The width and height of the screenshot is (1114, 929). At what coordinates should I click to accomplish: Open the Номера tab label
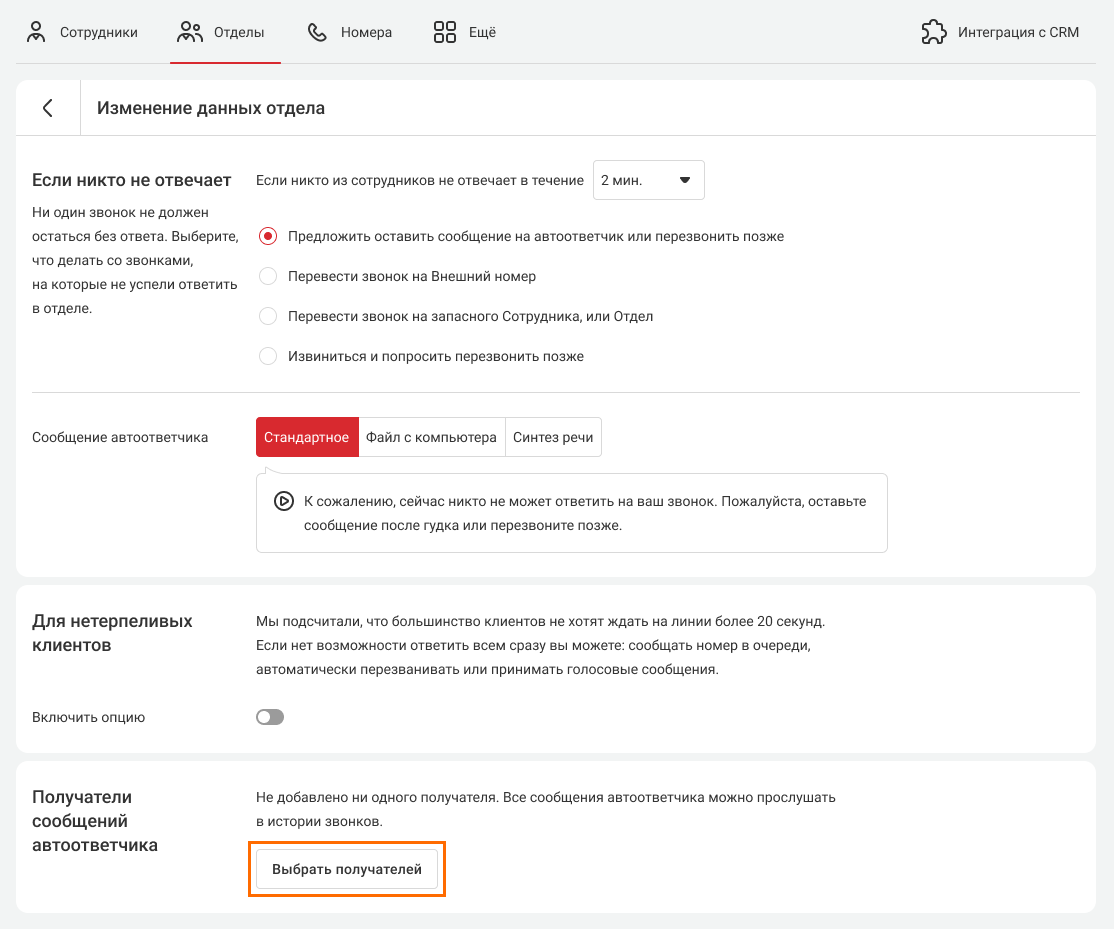coord(366,32)
